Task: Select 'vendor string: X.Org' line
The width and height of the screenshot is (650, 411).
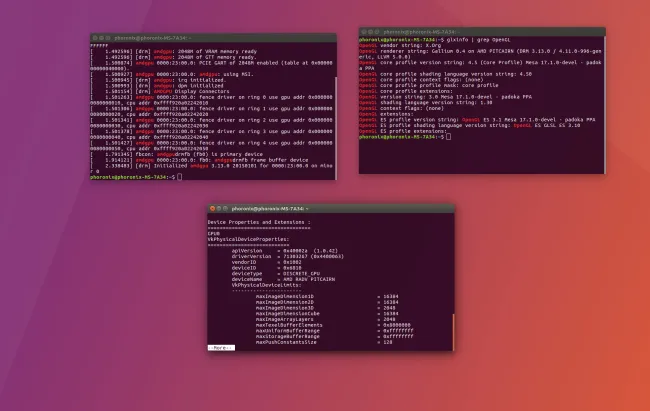Action: click(x=400, y=46)
